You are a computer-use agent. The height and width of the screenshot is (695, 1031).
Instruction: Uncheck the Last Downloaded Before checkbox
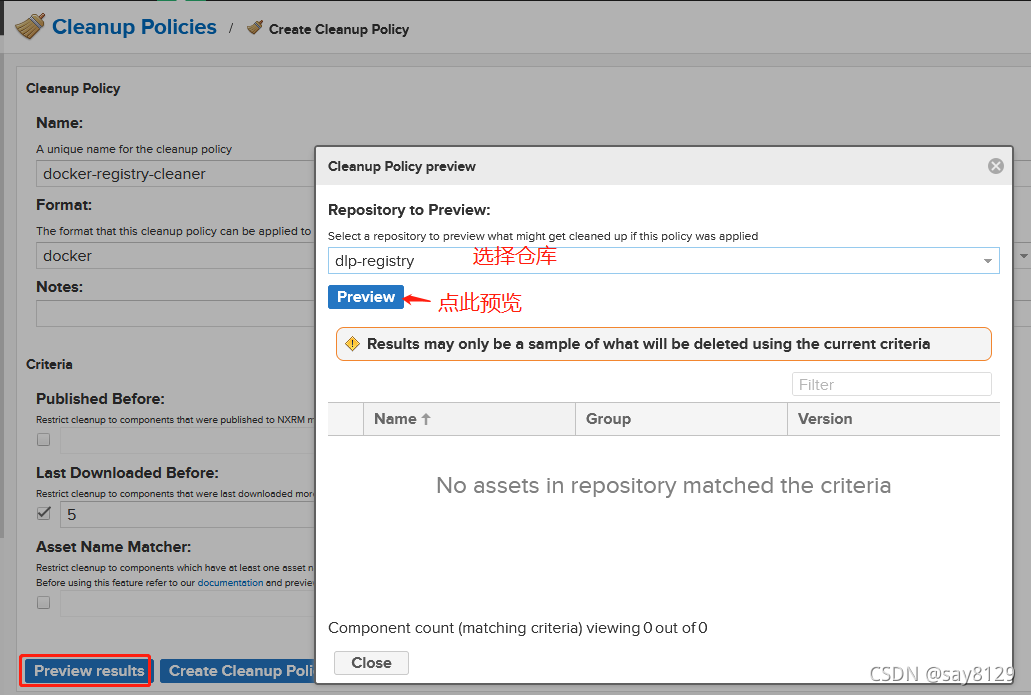pyautogui.click(x=43, y=513)
